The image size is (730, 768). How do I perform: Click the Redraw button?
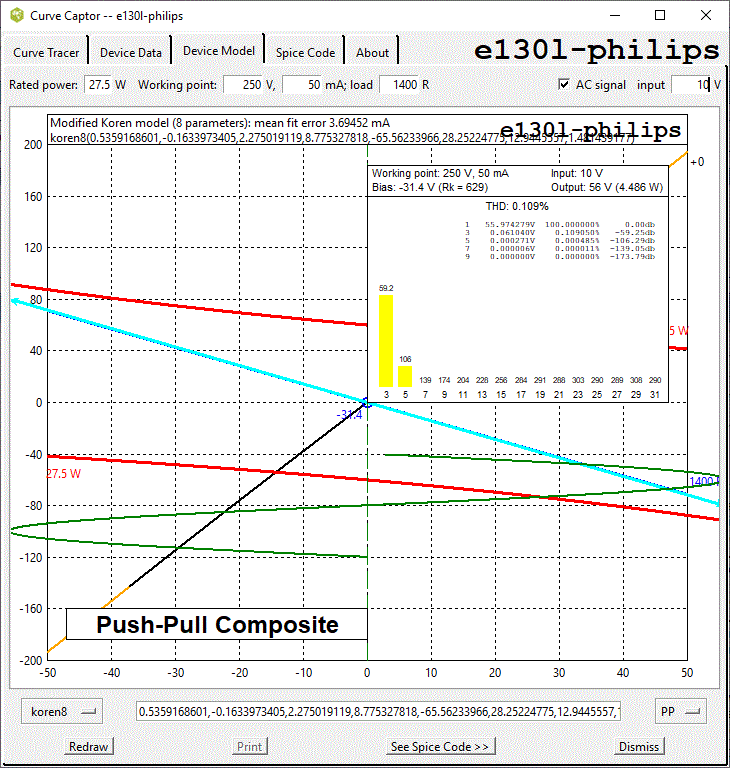point(88,746)
